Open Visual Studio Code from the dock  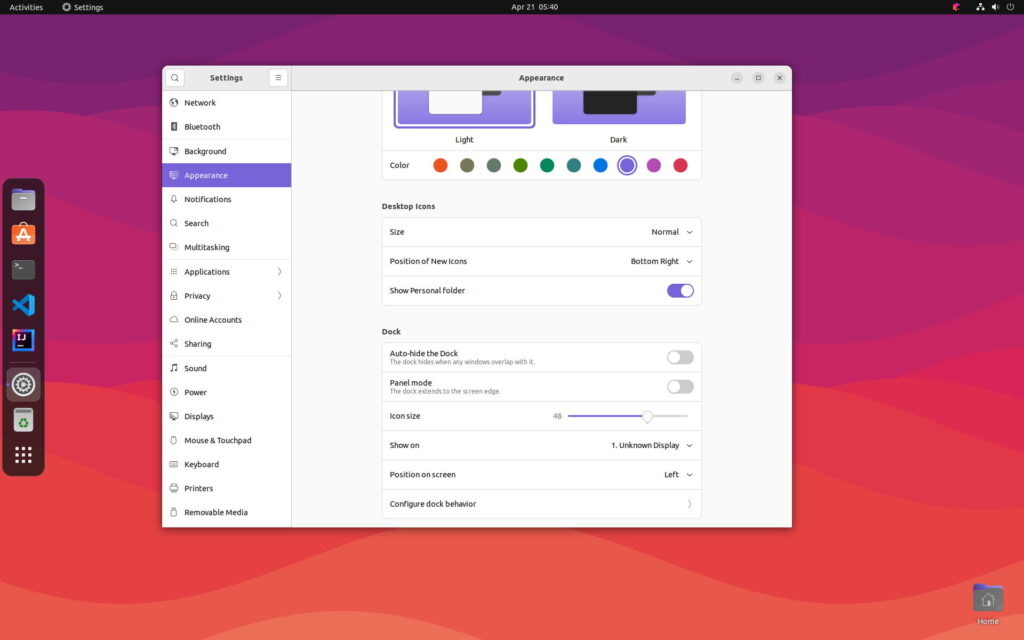[x=23, y=305]
